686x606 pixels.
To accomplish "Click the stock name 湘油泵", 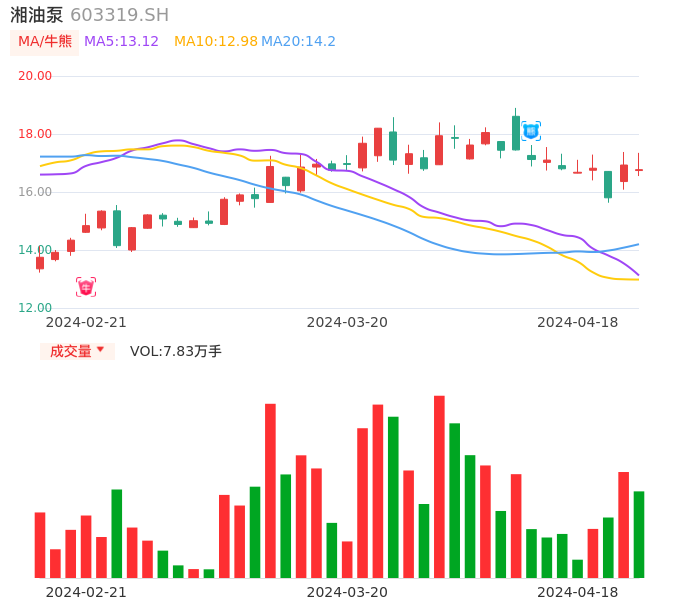I will (x=37, y=15).
